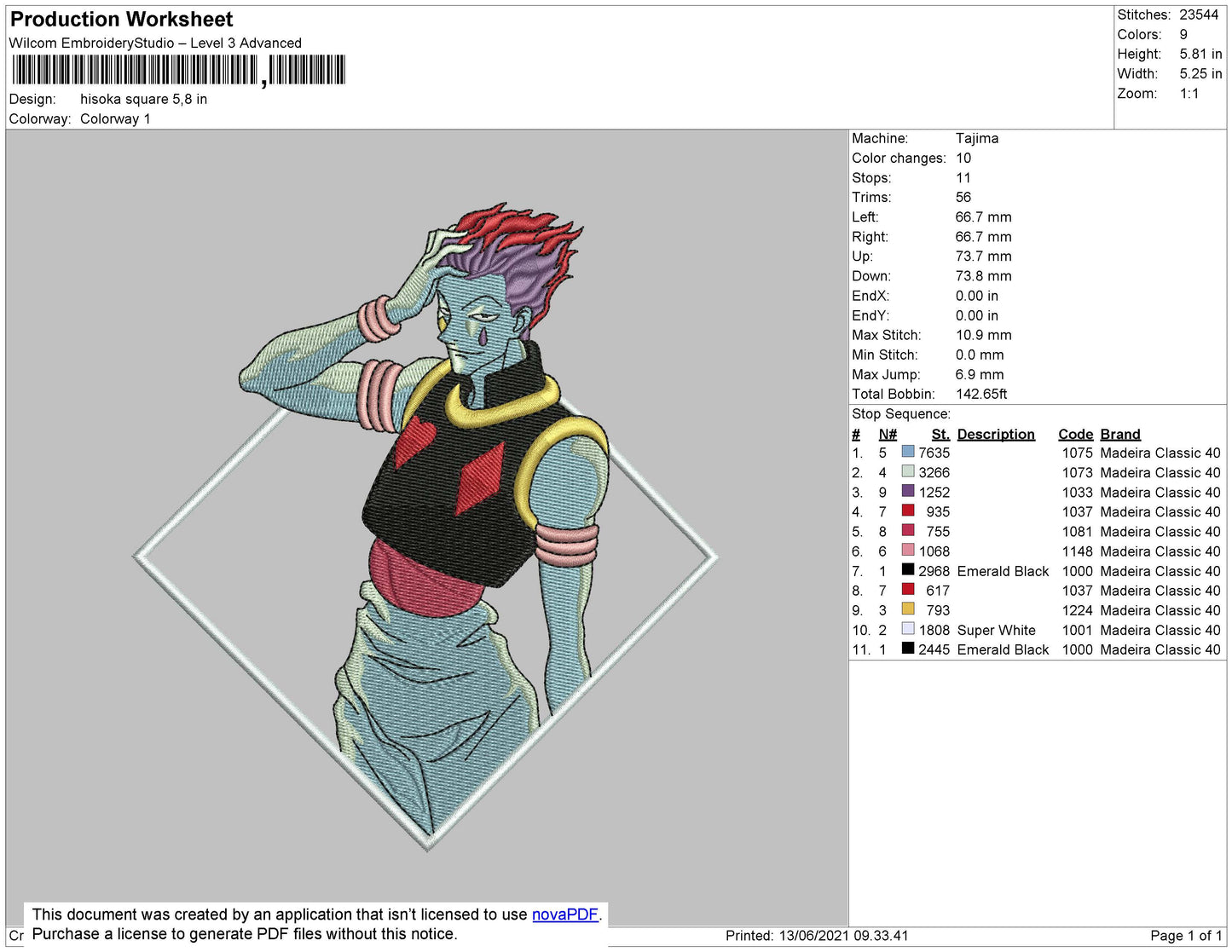Click the pink color swatch in row 6

(x=908, y=551)
